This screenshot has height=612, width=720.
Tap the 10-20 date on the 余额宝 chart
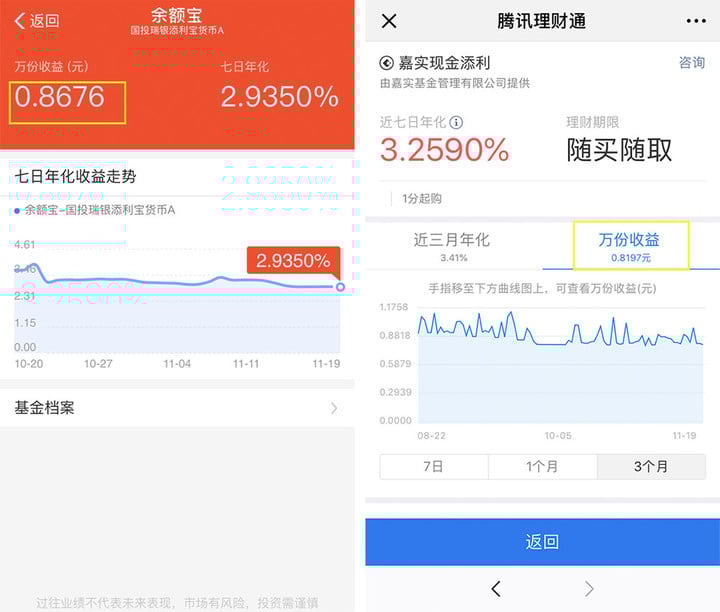coord(29,364)
